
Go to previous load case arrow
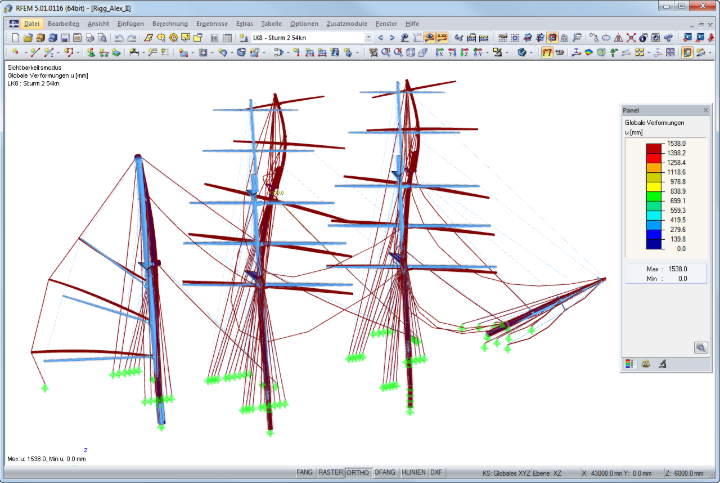tap(380, 38)
